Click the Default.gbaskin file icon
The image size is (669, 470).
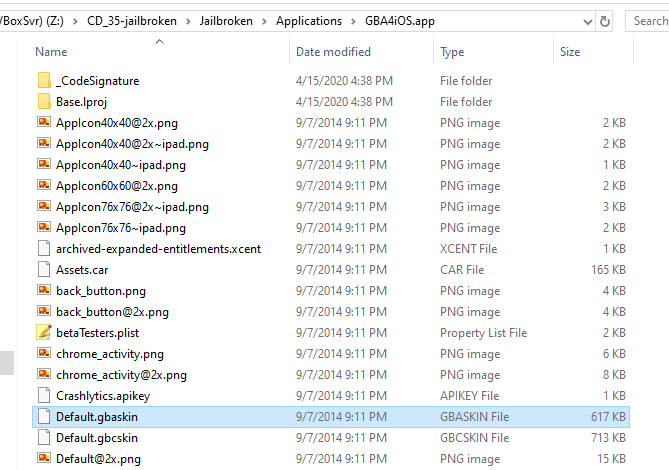tap(44, 416)
